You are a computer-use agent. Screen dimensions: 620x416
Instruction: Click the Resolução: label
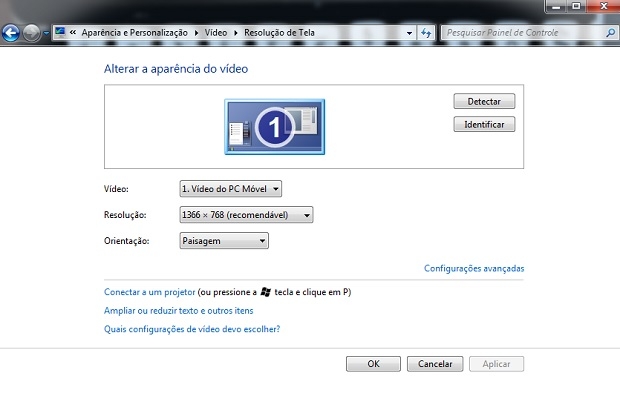click(125, 215)
